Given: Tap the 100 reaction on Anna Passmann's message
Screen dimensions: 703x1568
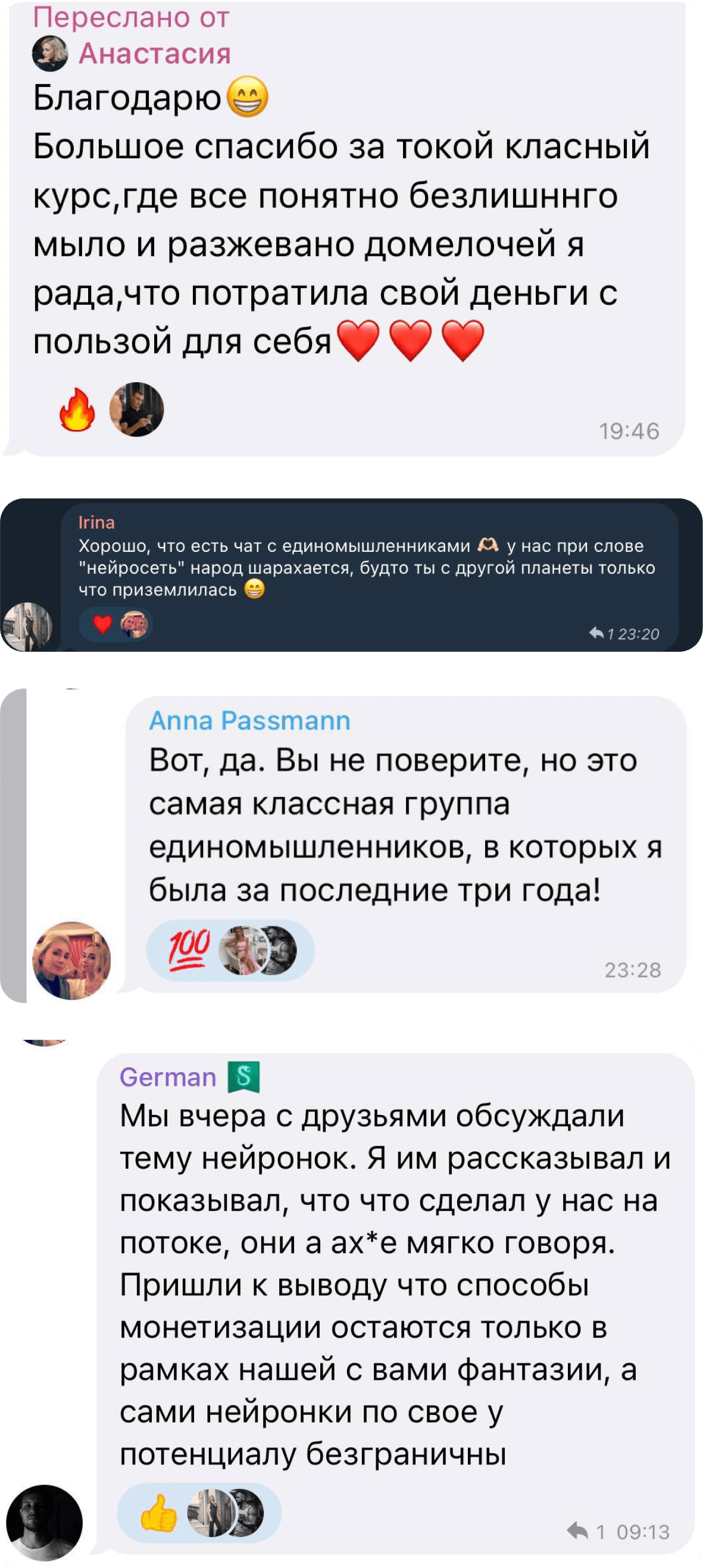Looking at the screenshot, I should [x=189, y=949].
